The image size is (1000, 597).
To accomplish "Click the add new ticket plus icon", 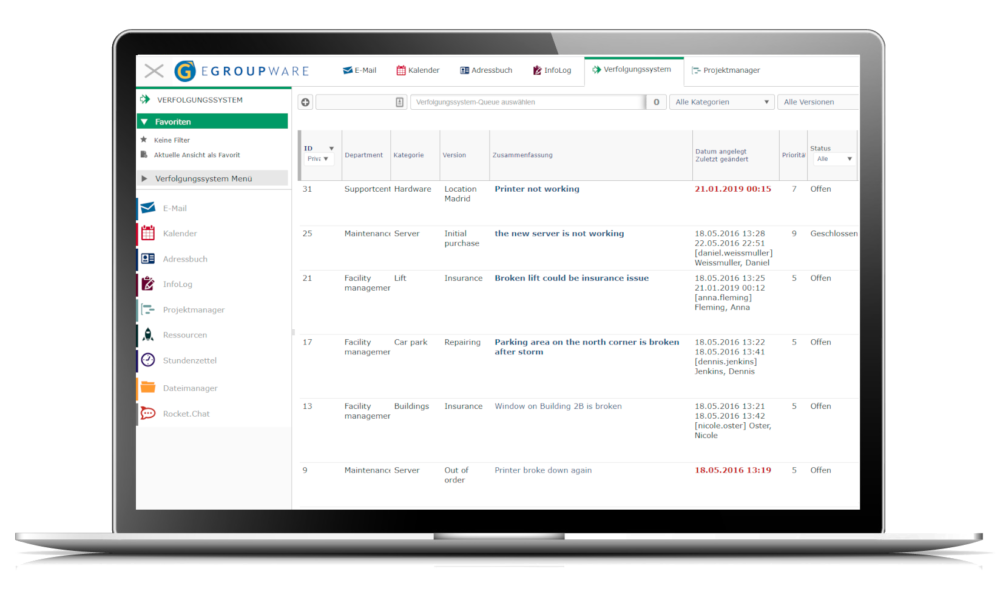I will click(305, 102).
